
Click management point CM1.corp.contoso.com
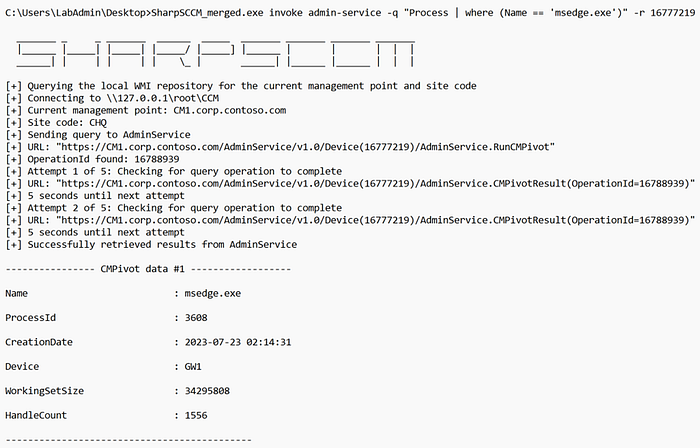click(x=229, y=110)
